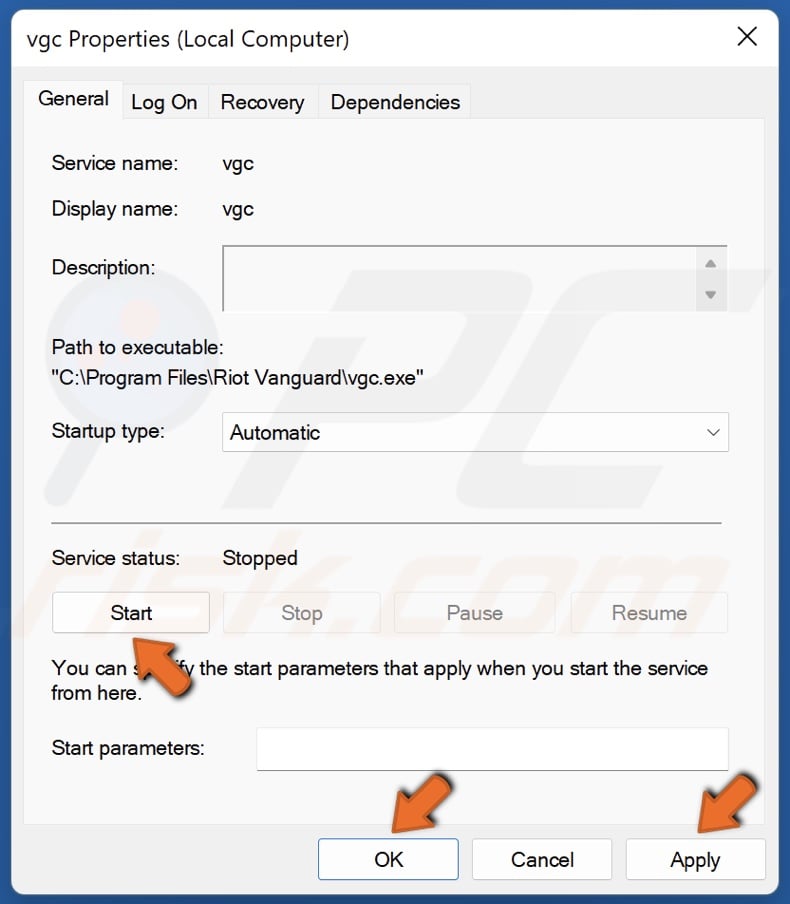Switch to the Log On tab
The height and width of the screenshot is (904, 790).
[164, 101]
